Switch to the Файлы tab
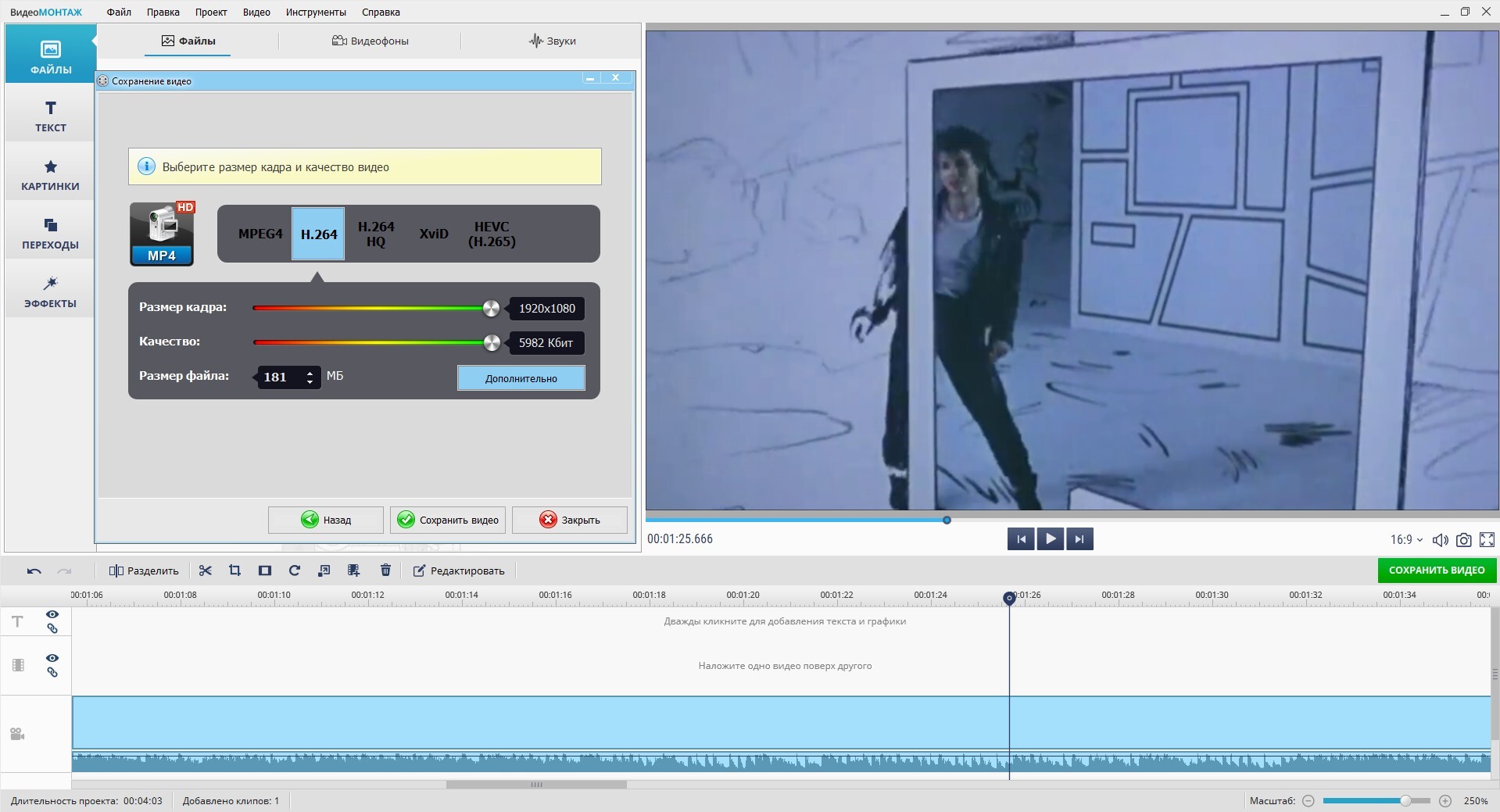 pos(188,41)
